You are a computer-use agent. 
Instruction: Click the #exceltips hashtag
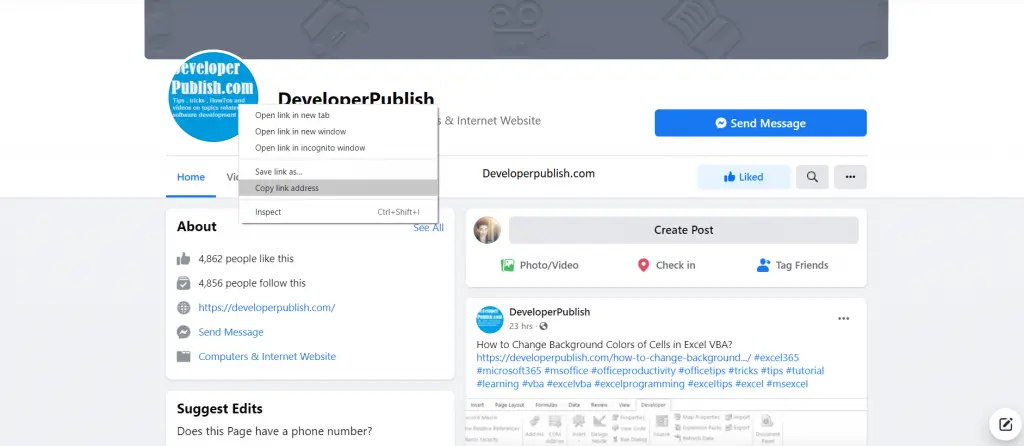[710, 384]
